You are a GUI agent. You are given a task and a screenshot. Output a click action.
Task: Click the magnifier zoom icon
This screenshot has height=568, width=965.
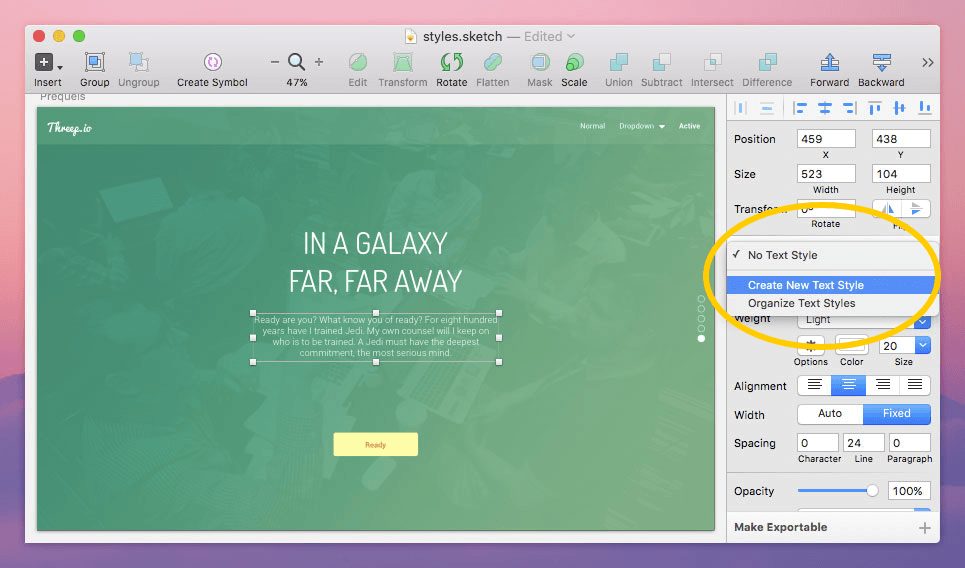(297, 62)
